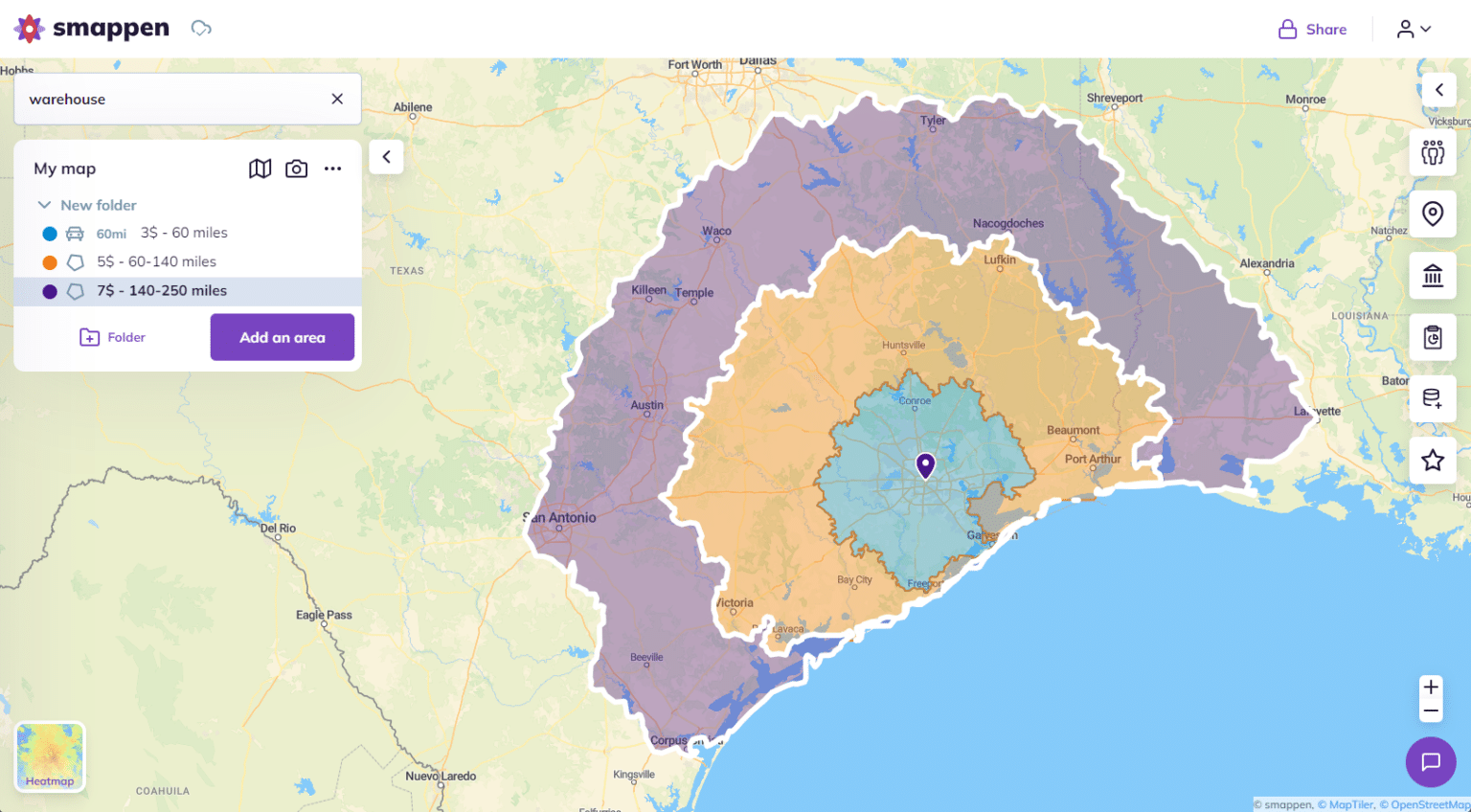Open the chat support bubble

[x=1431, y=762]
